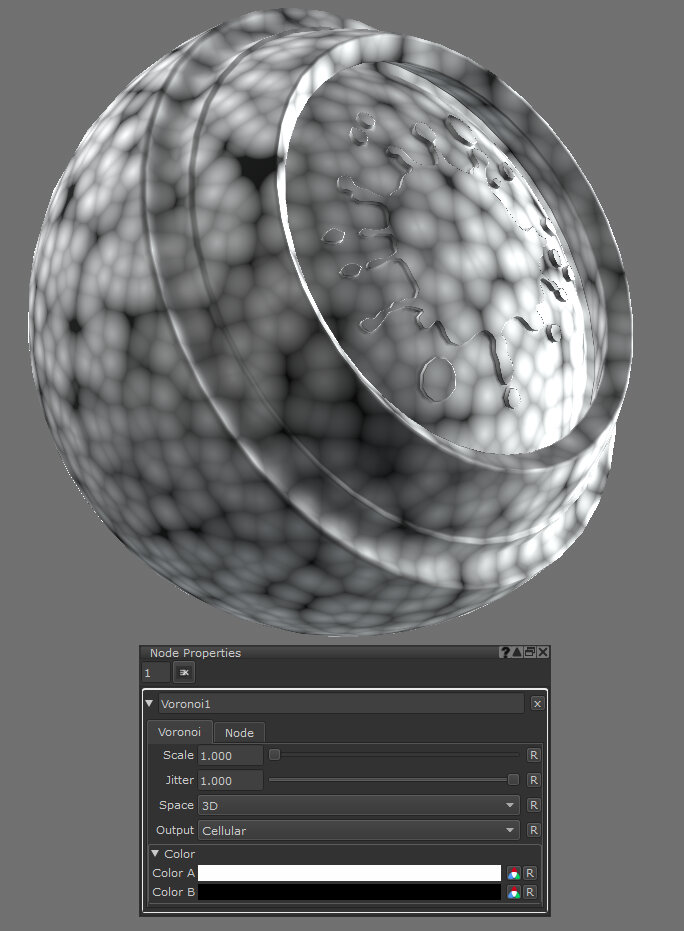Reset the Scale value
684x931 pixels.
pos(534,755)
